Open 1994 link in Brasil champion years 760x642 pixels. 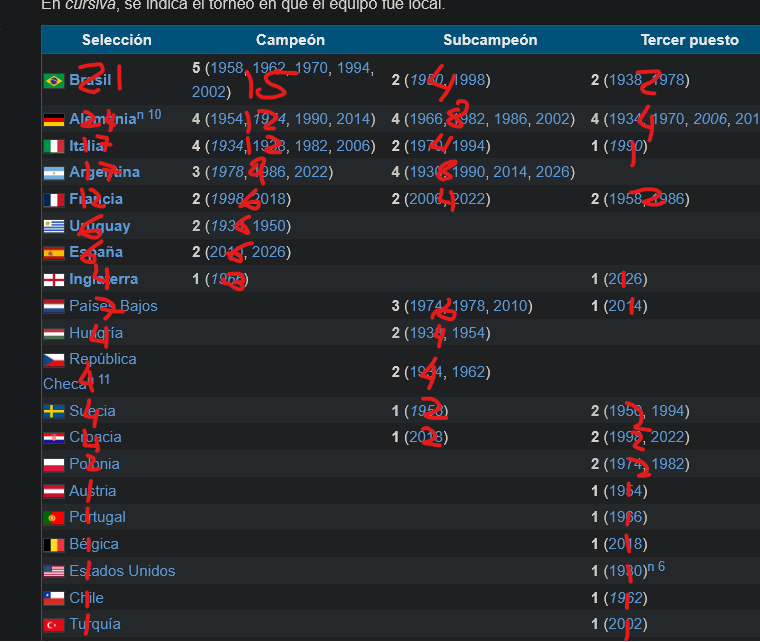[x=353, y=68]
